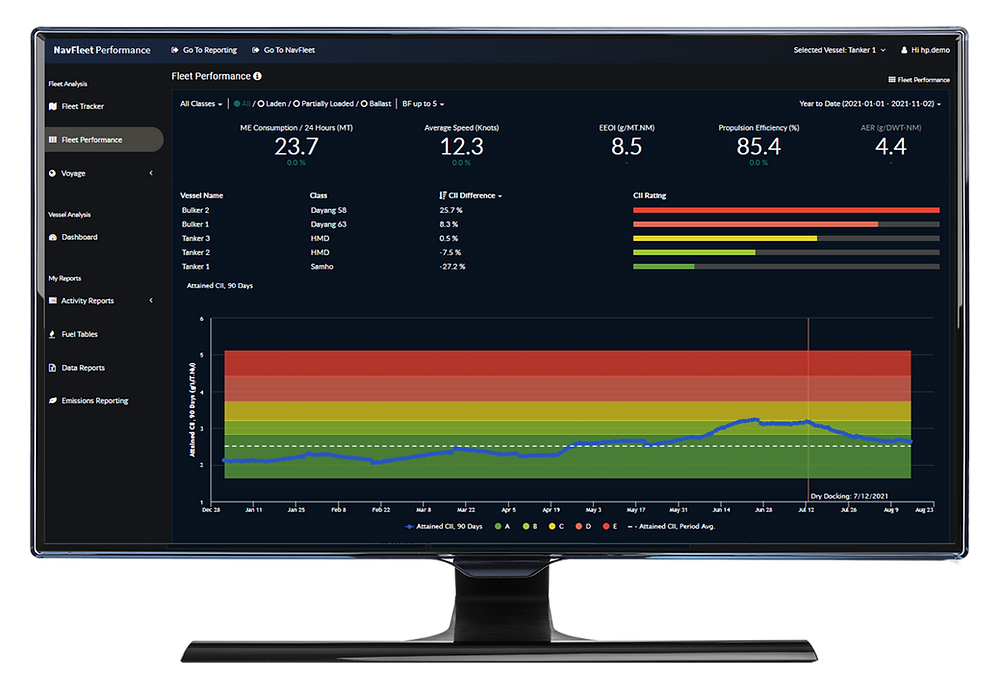Open Voyage via its globe icon

click(x=52, y=171)
